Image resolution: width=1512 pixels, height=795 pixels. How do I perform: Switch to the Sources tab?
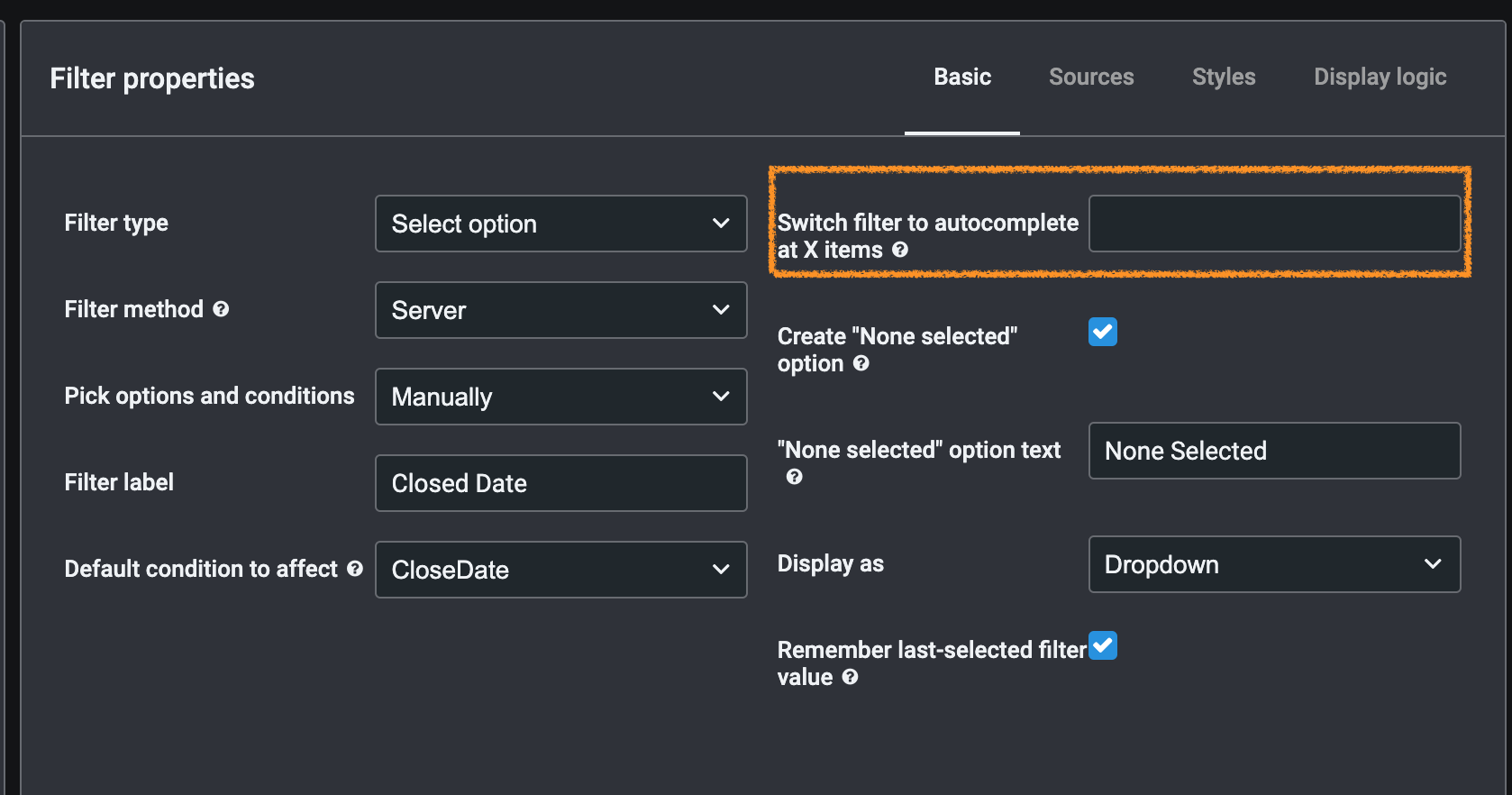[x=1091, y=78]
